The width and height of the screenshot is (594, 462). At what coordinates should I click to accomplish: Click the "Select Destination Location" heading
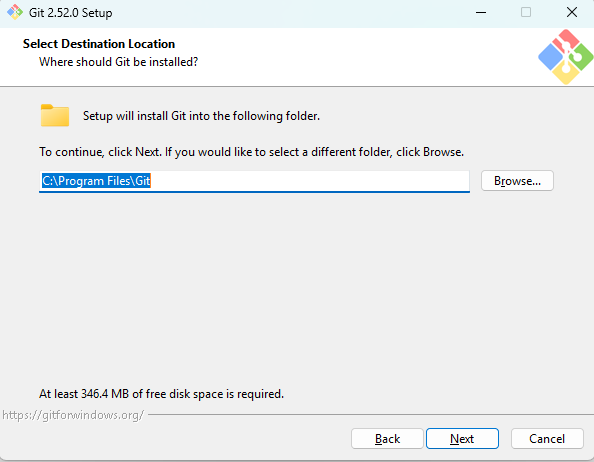coord(99,44)
